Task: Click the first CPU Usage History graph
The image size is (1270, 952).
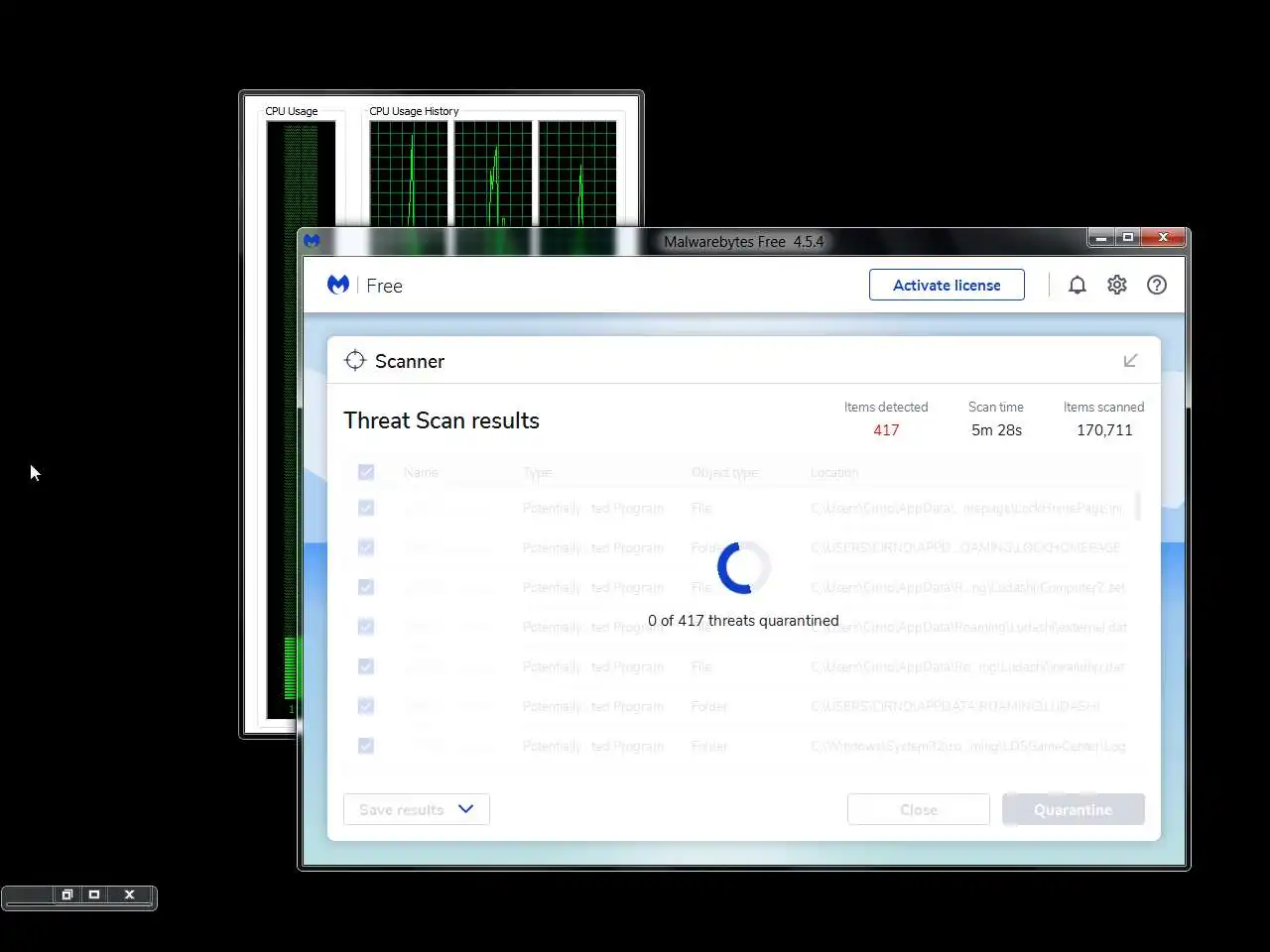Action: tap(409, 175)
